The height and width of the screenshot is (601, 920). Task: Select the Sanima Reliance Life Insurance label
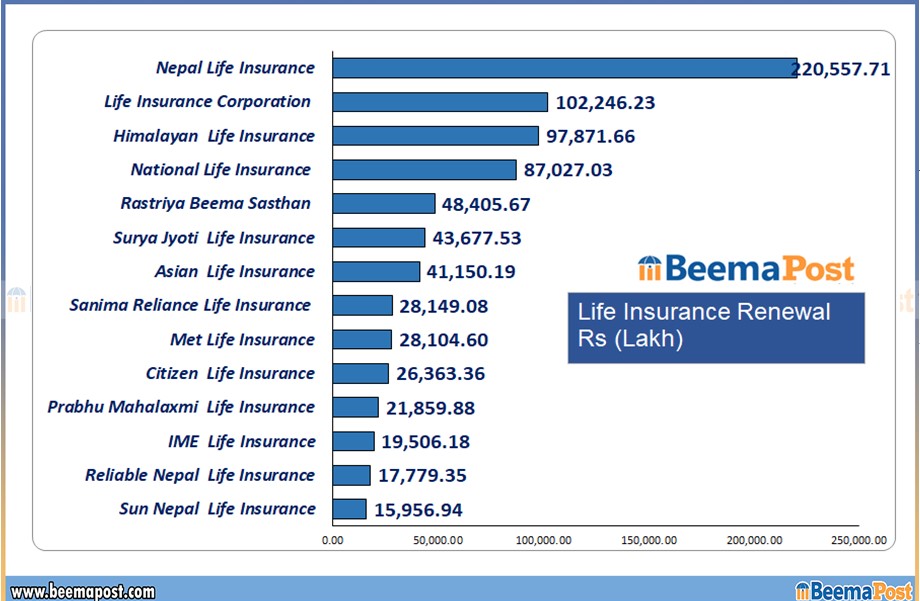click(x=190, y=306)
